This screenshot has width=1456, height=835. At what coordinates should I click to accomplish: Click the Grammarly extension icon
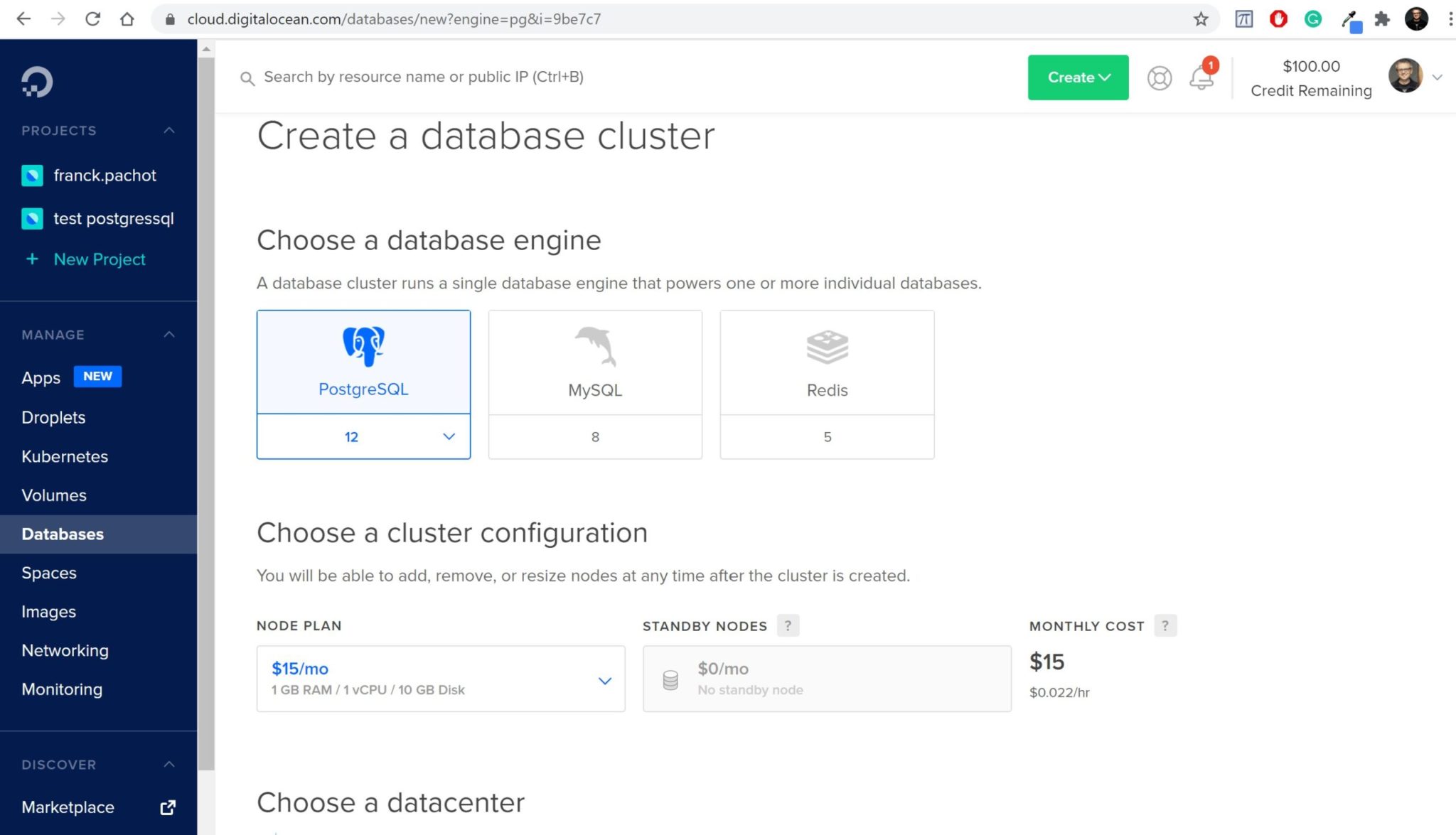pyautogui.click(x=1313, y=19)
